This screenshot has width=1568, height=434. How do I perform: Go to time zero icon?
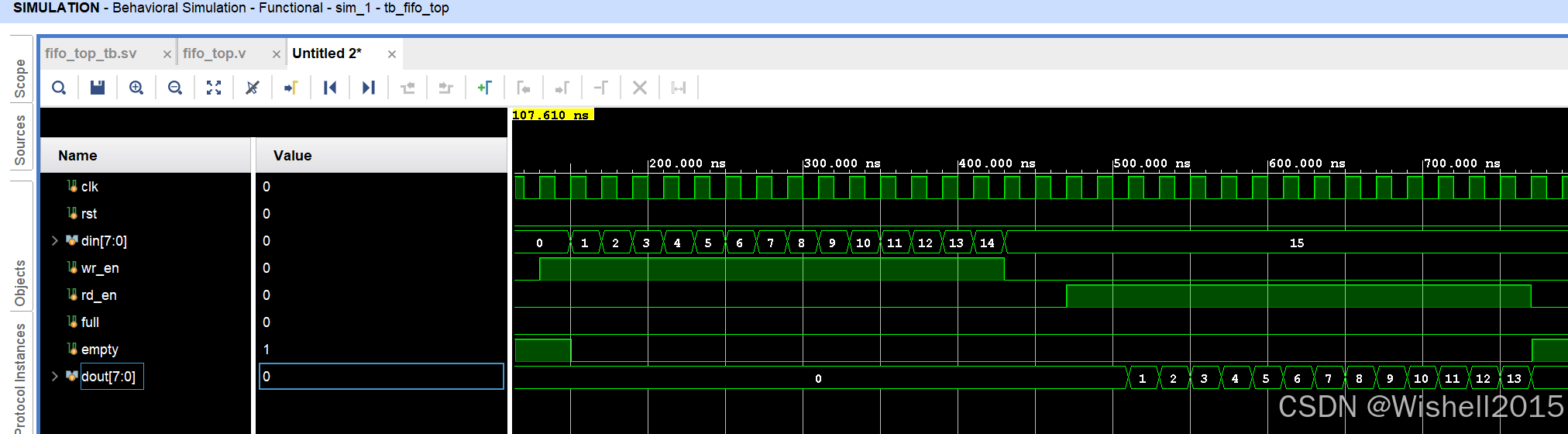[330, 88]
